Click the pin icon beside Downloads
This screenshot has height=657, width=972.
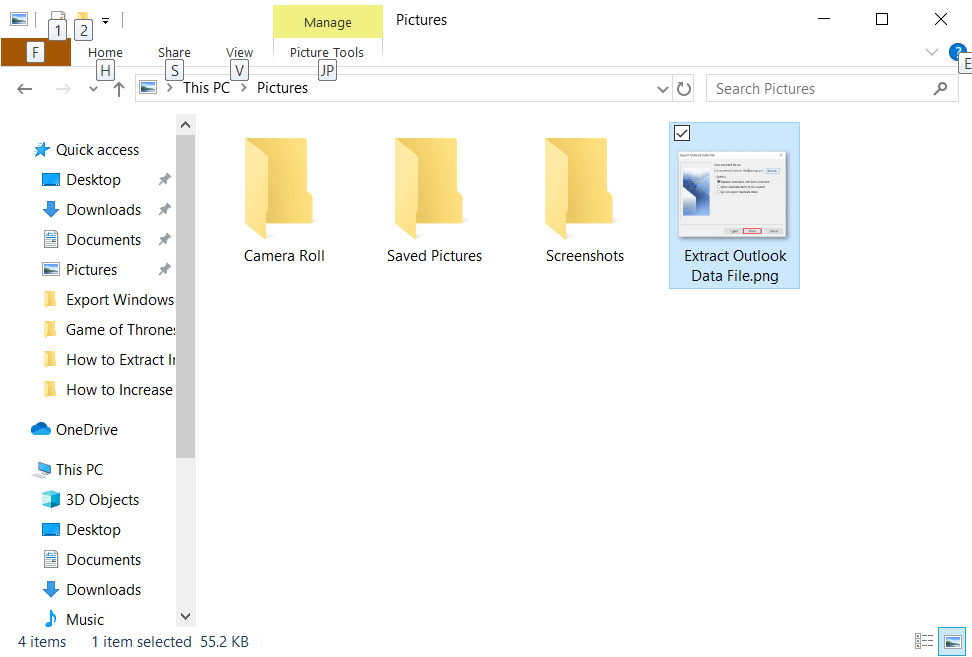(164, 209)
